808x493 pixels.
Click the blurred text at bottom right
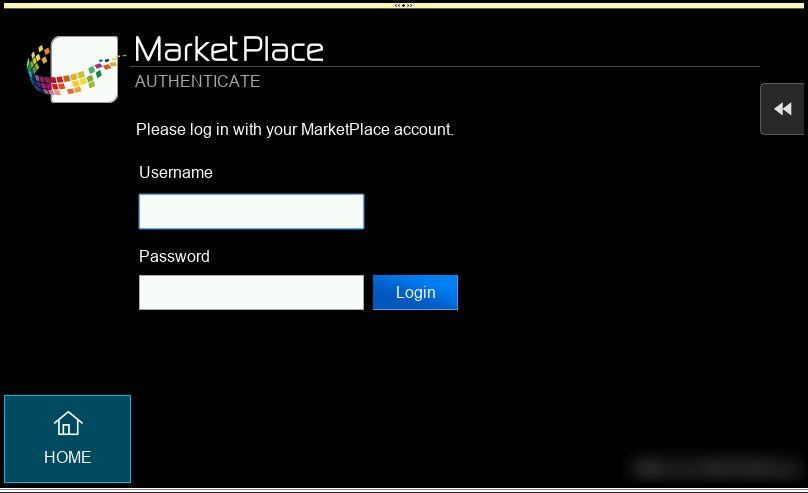tap(716, 468)
